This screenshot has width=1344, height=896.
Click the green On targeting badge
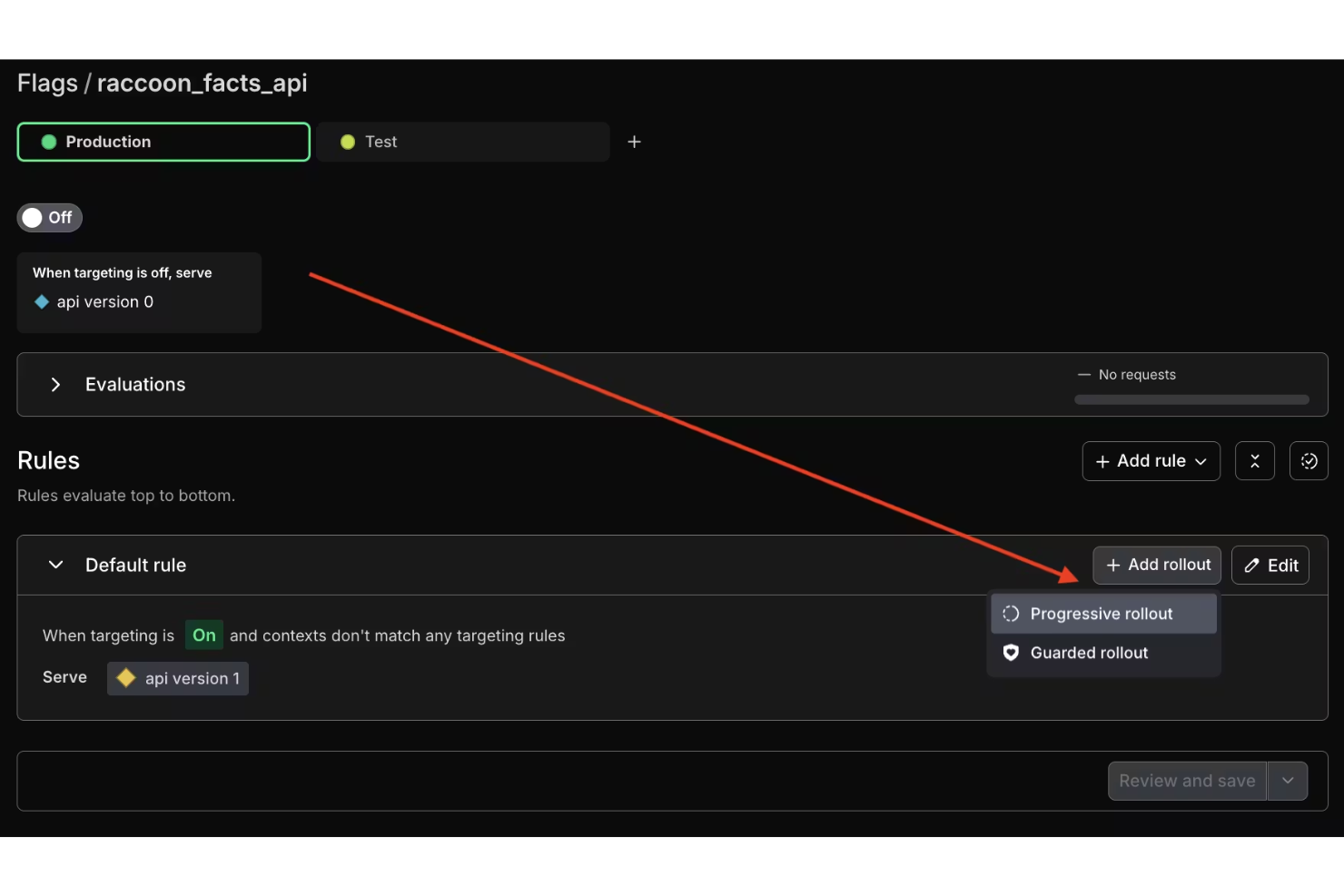click(204, 635)
